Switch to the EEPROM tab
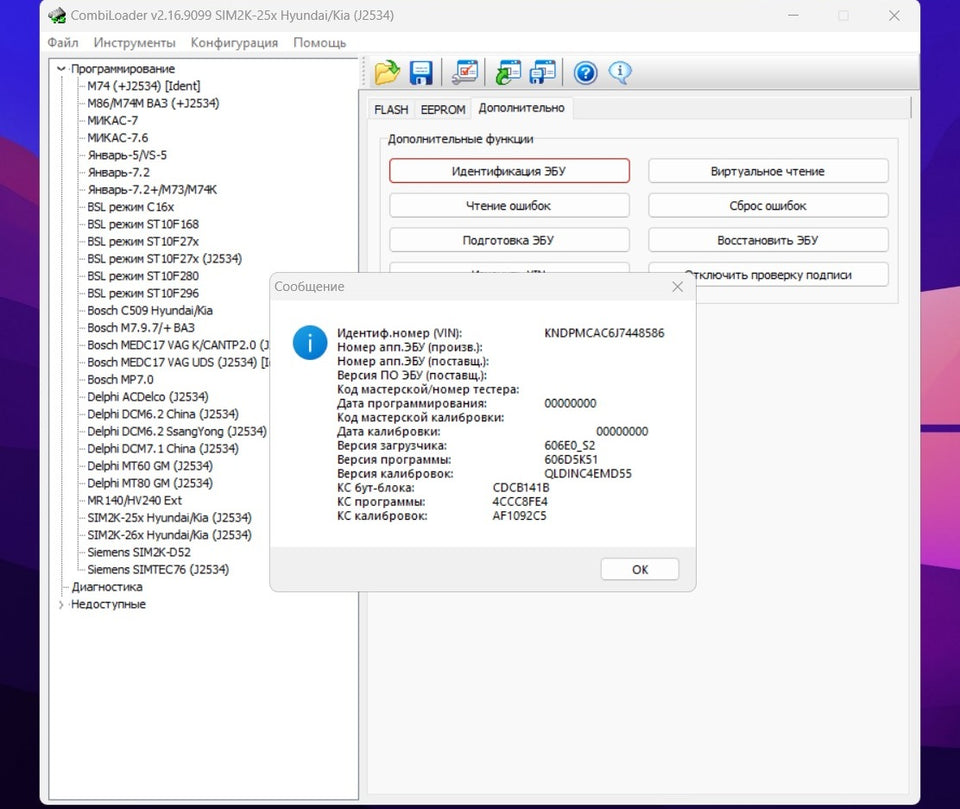960x809 pixels. (442, 109)
